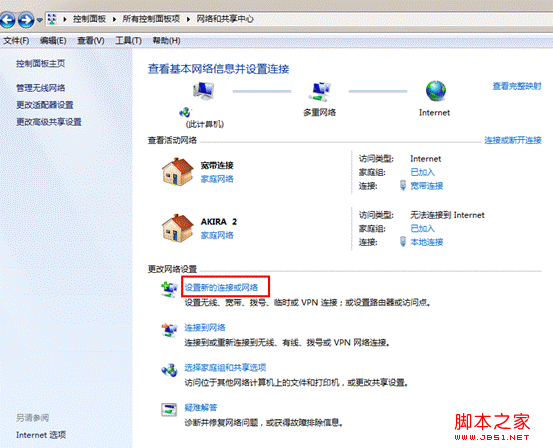This screenshot has width=553, height=448.
Task: Click connection icon beside 宽带连接 link
Action: [403, 185]
